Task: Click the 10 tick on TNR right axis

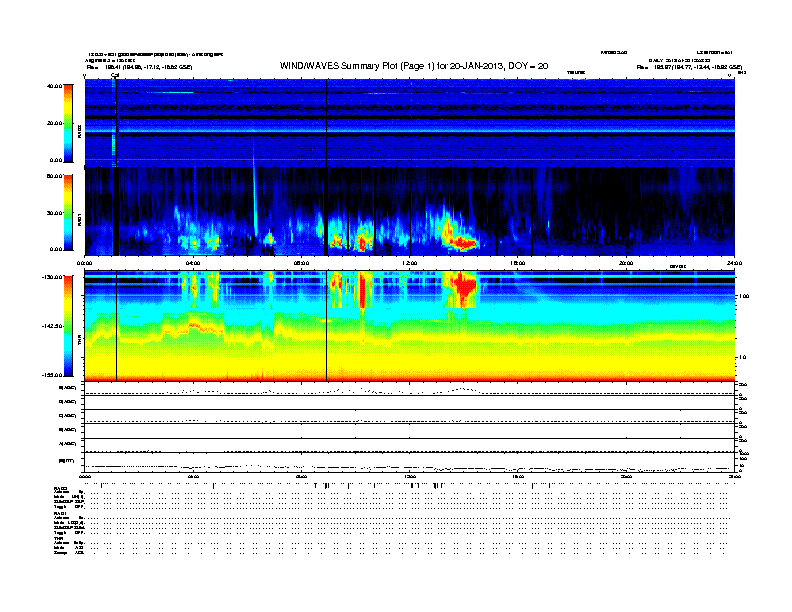Action: (742, 358)
